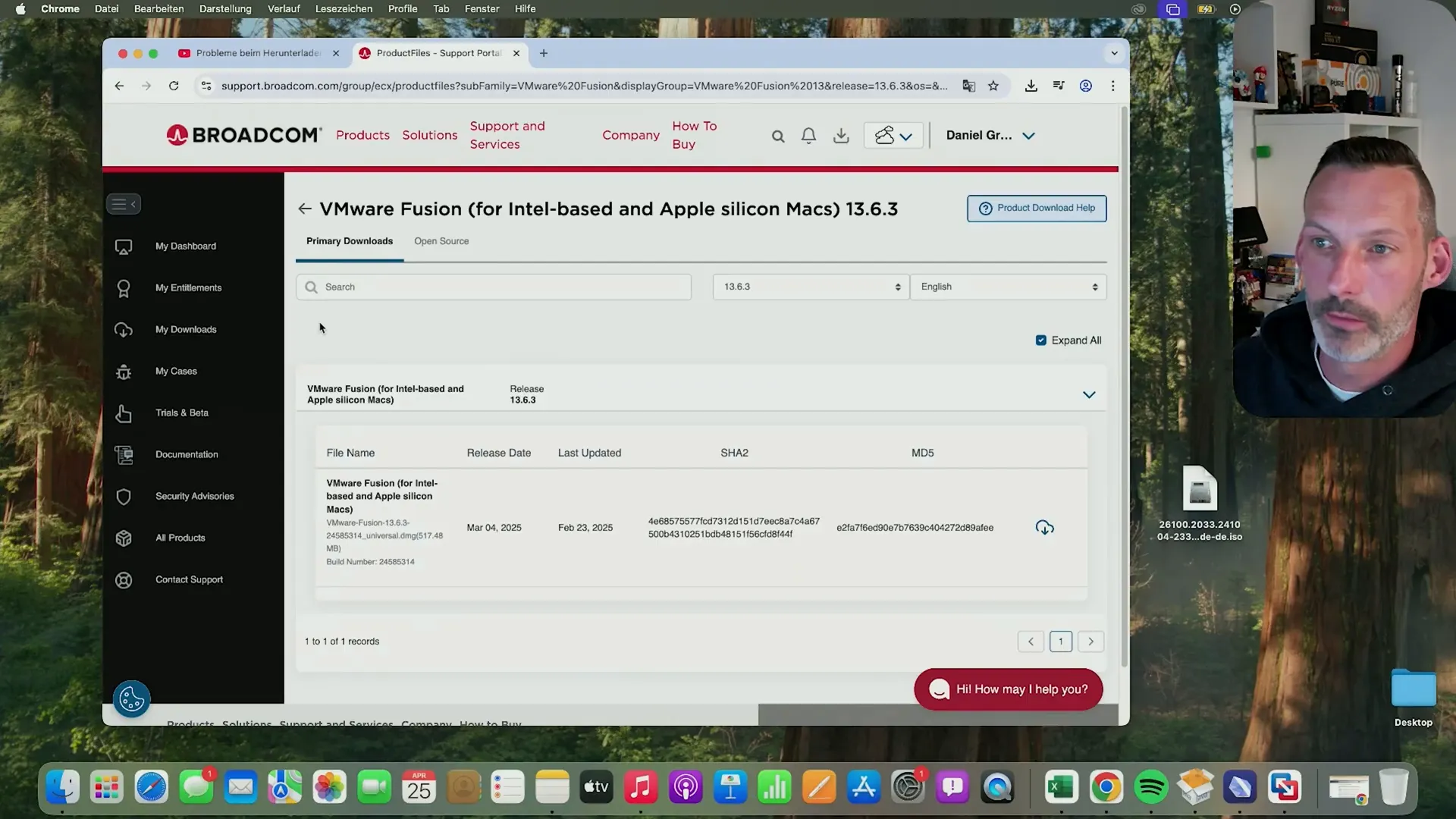This screenshot has width=1456, height=819.
Task: Click the Chrome address bar URL
Action: [x=584, y=86]
